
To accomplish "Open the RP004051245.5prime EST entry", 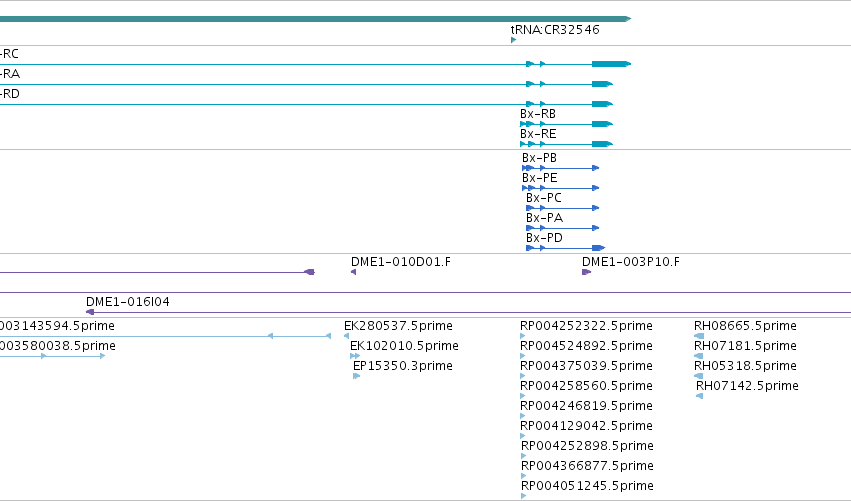I will pyautogui.click(x=587, y=486).
